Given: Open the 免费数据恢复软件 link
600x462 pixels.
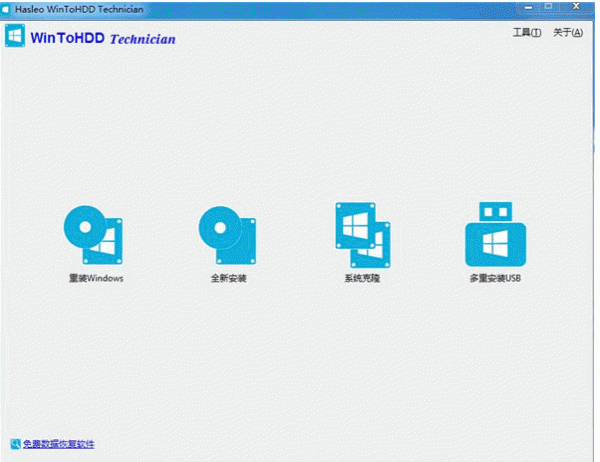Looking at the screenshot, I should (x=59, y=444).
